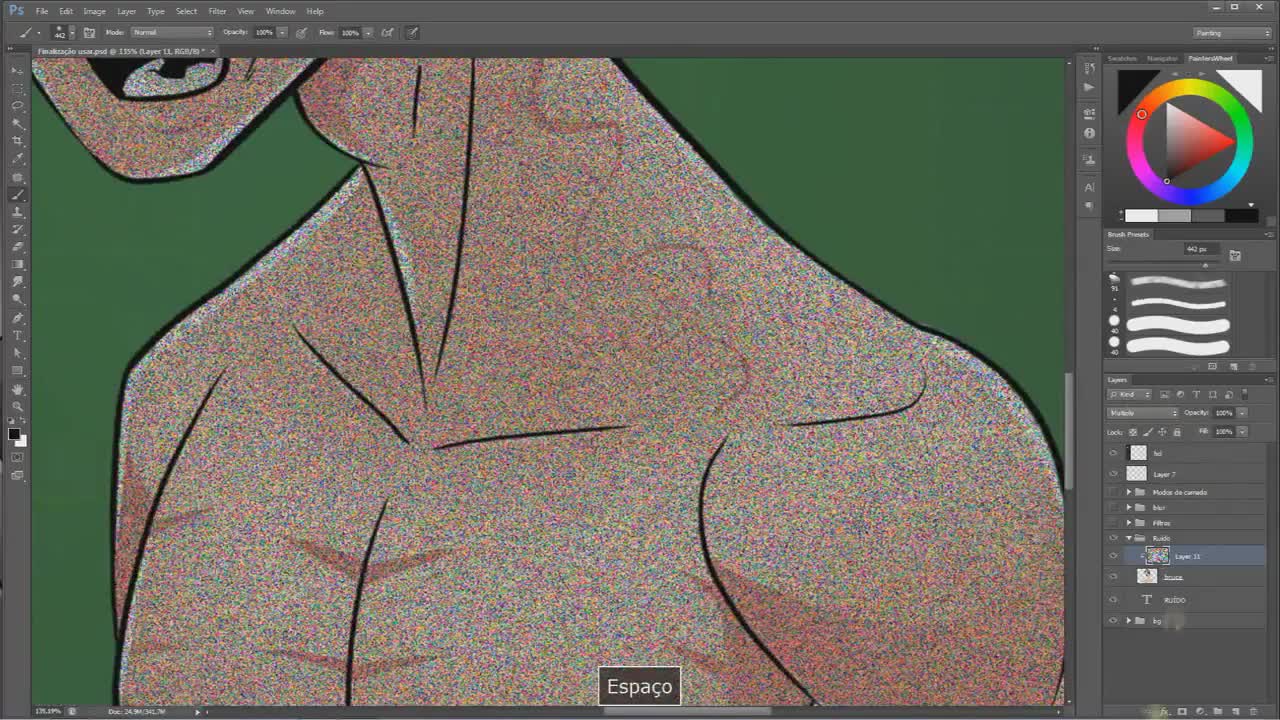Select the Eraser tool
The image size is (1280, 720).
18,247
